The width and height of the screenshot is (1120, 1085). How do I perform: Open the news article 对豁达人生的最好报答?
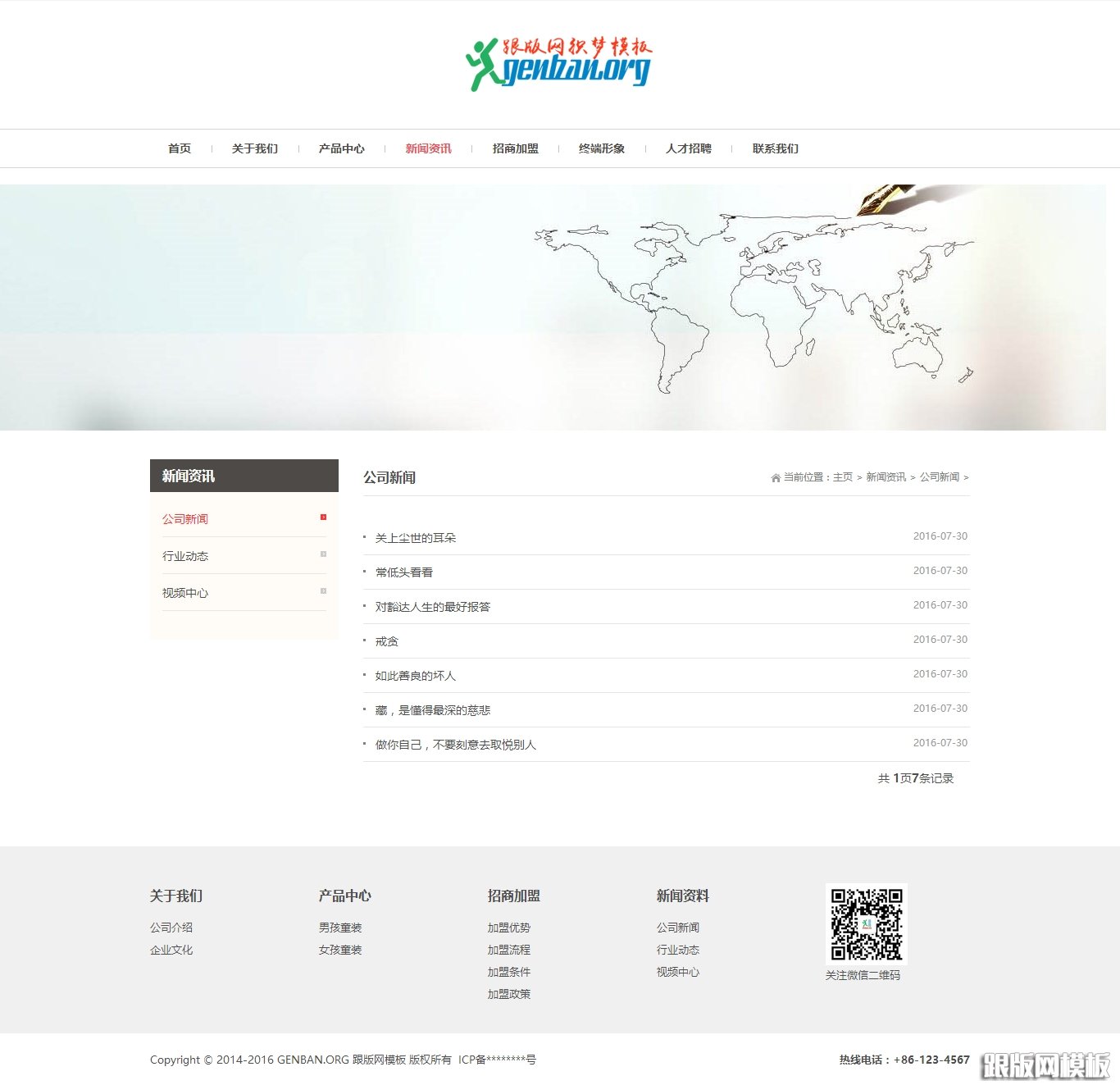click(x=435, y=606)
